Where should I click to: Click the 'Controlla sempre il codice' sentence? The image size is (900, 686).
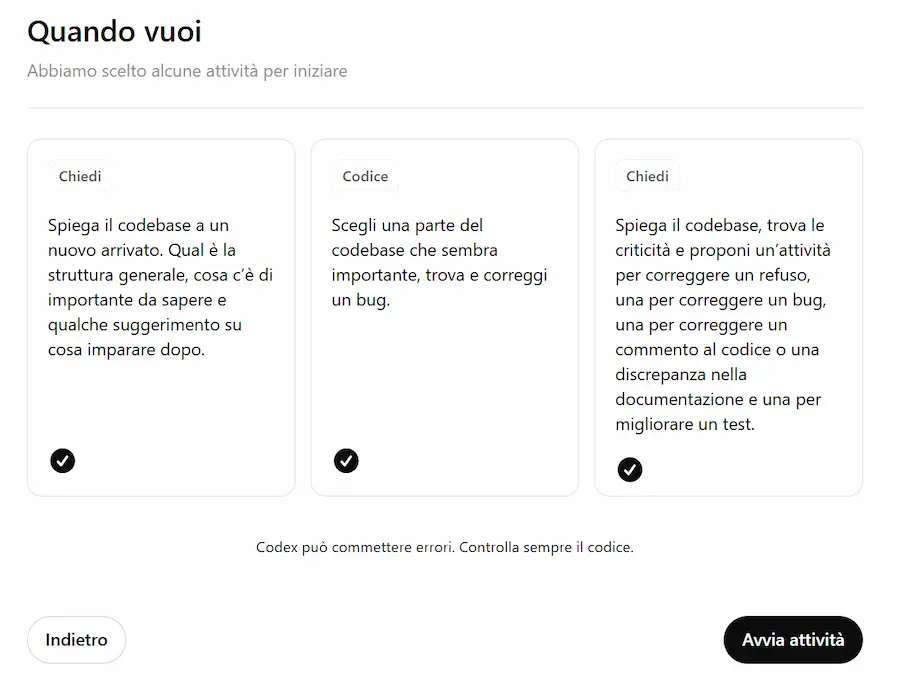tap(546, 547)
